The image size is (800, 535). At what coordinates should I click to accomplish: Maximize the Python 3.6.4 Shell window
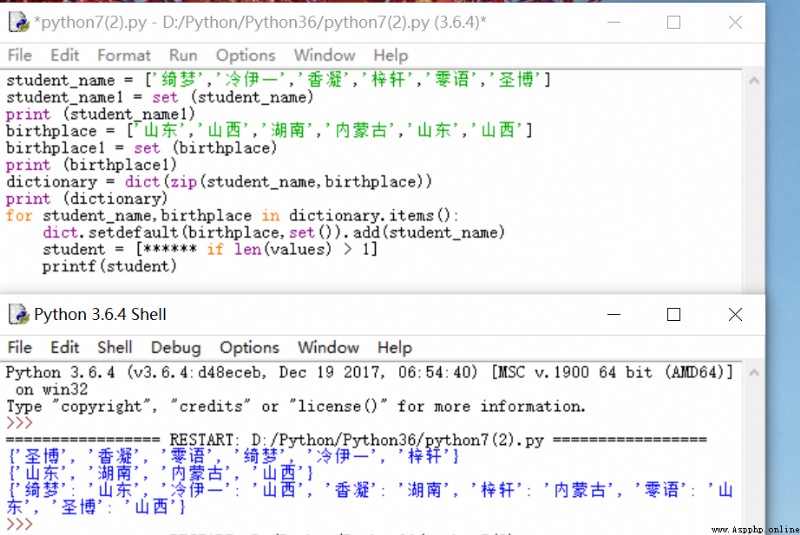pyautogui.click(x=673, y=314)
